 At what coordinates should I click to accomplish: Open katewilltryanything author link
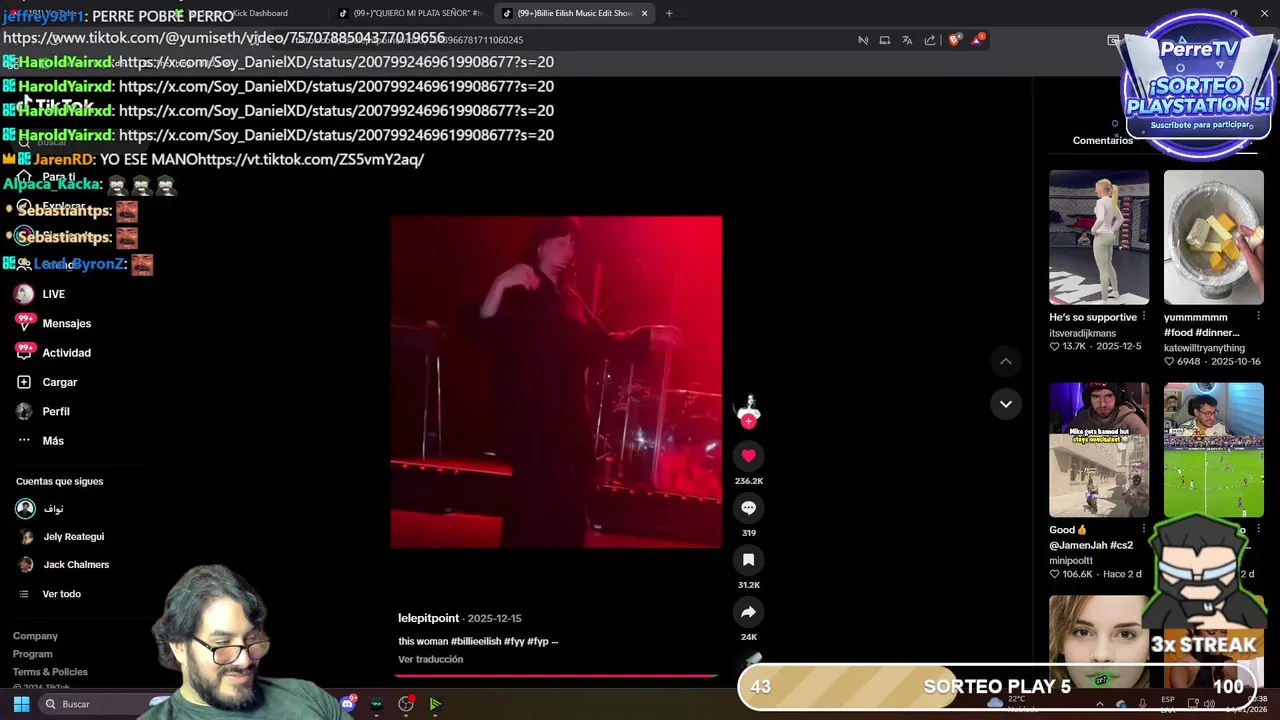(1204, 348)
